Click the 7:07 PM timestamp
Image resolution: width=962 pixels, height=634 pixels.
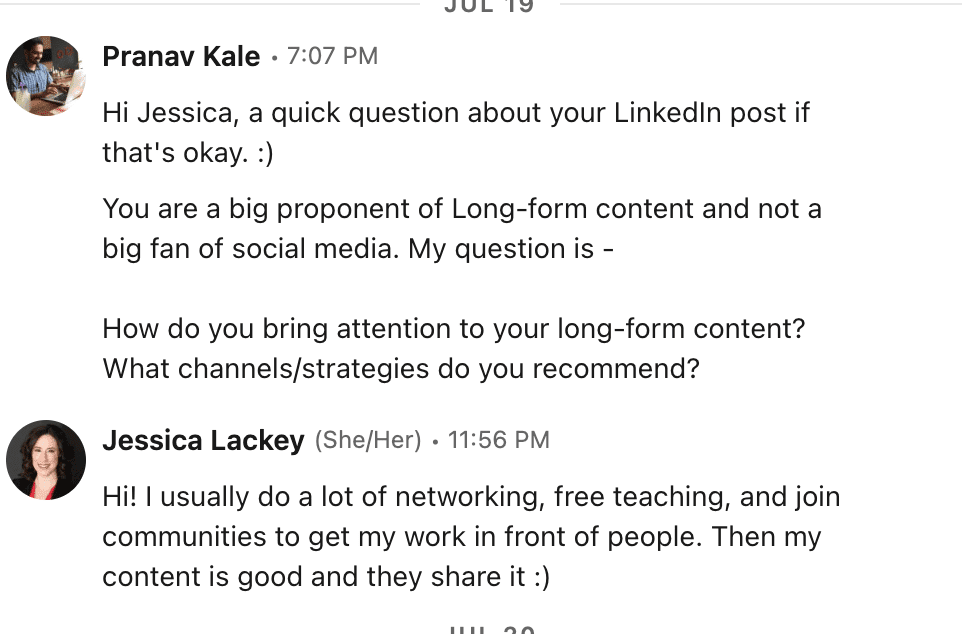(x=333, y=56)
